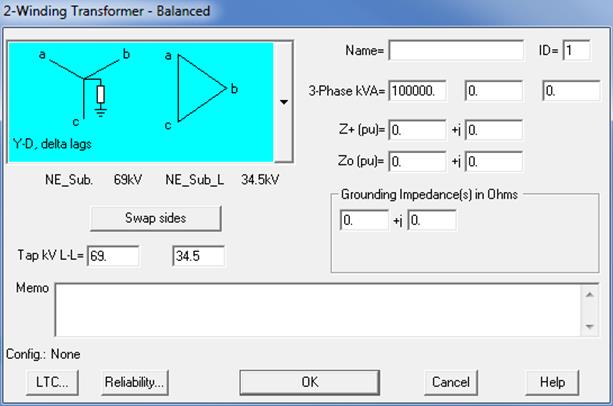Click the Memo scrollbar down arrow
The height and width of the screenshot is (406, 613).
590,326
